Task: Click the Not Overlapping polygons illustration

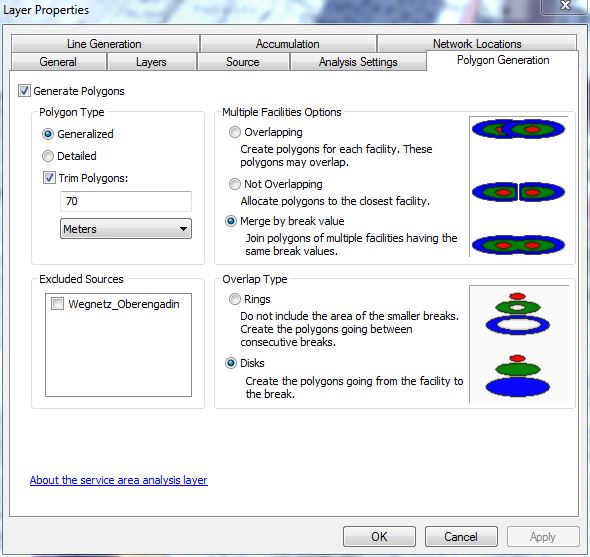Action: pyautogui.click(x=518, y=192)
